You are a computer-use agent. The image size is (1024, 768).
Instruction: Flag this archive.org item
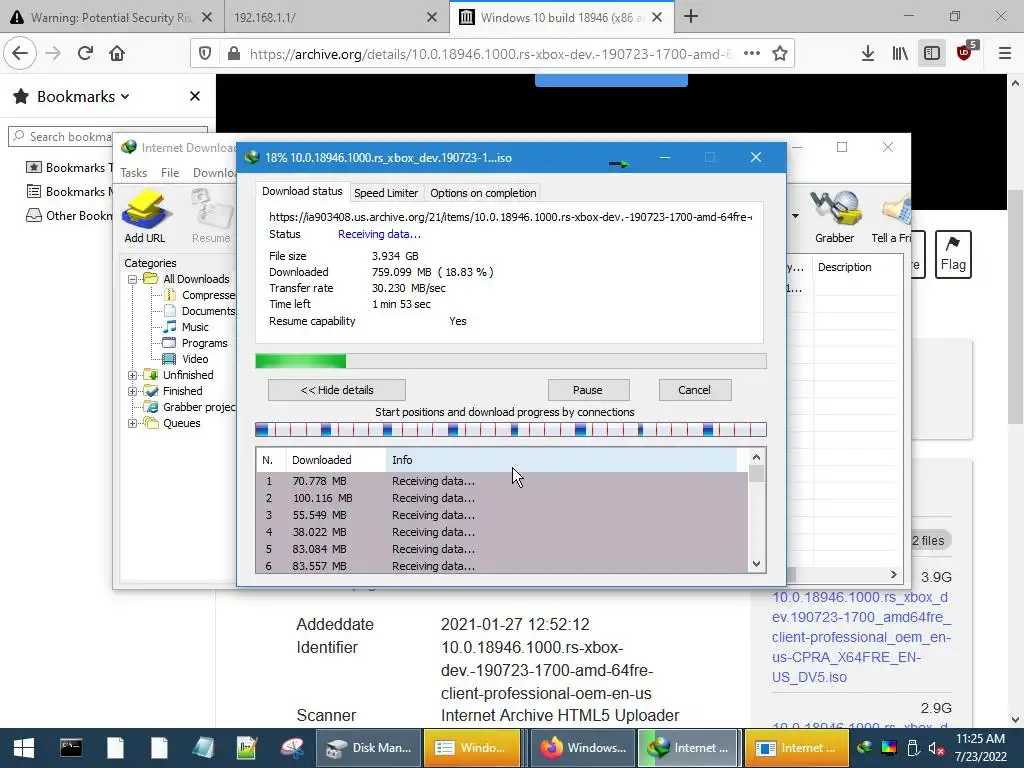pos(953,254)
